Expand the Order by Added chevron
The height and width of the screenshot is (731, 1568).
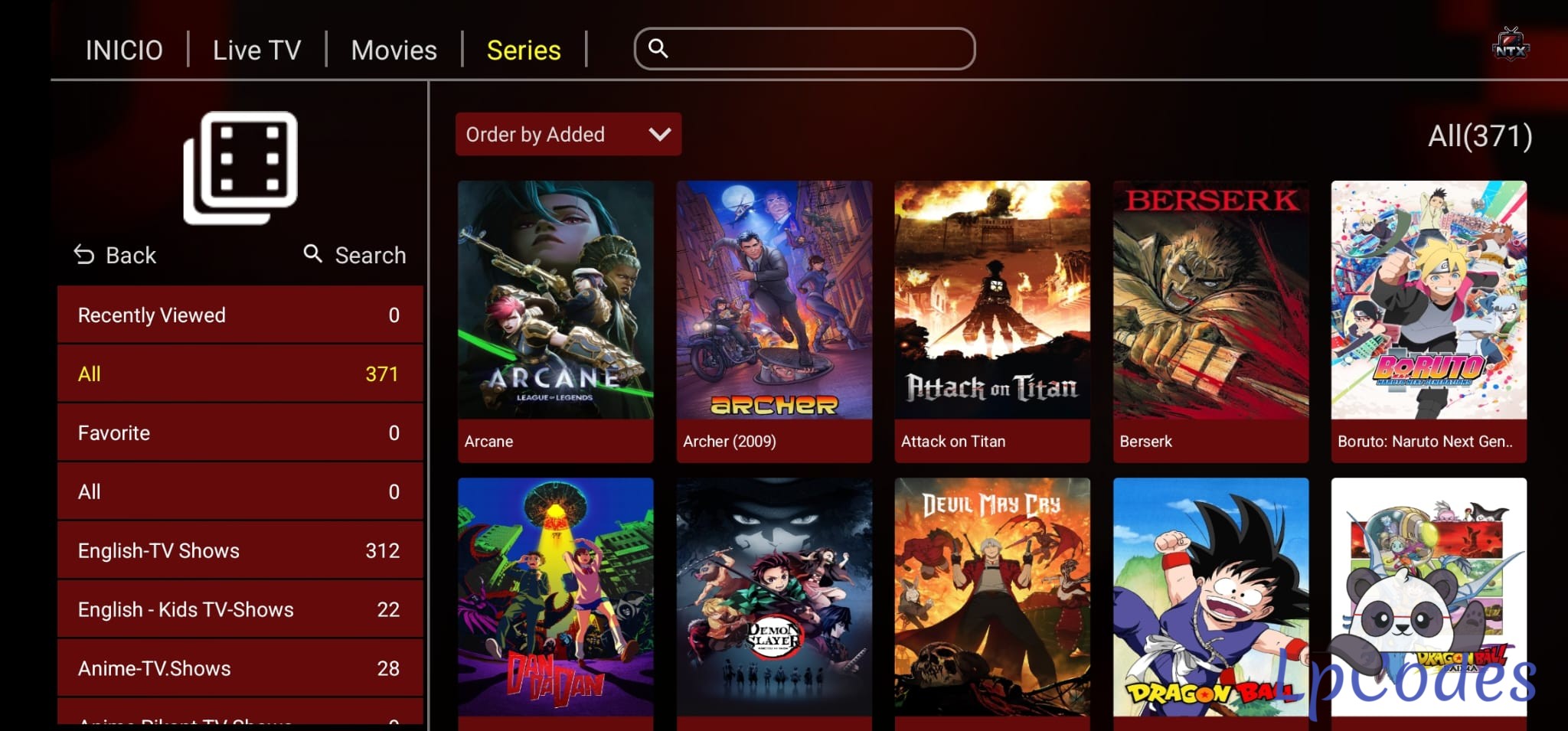point(660,135)
